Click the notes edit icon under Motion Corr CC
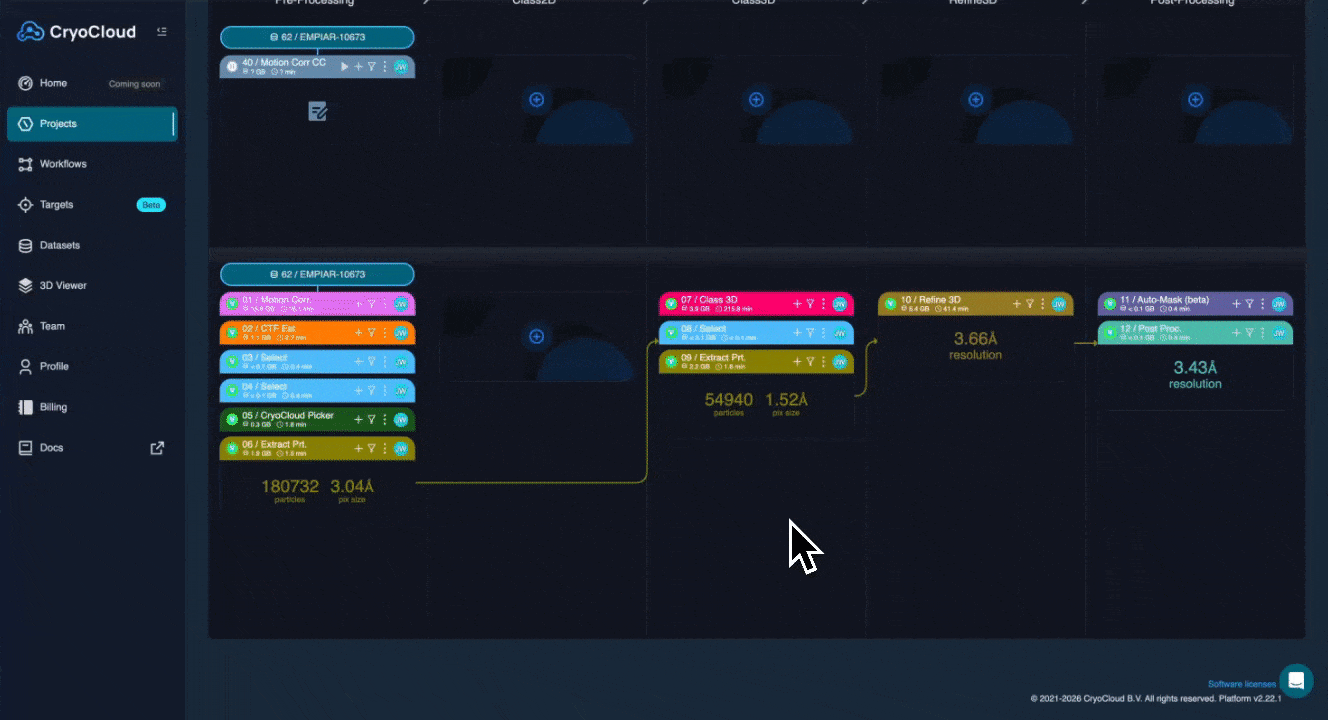Image resolution: width=1328 pixels, height=720 pixels. click(317, 112)
